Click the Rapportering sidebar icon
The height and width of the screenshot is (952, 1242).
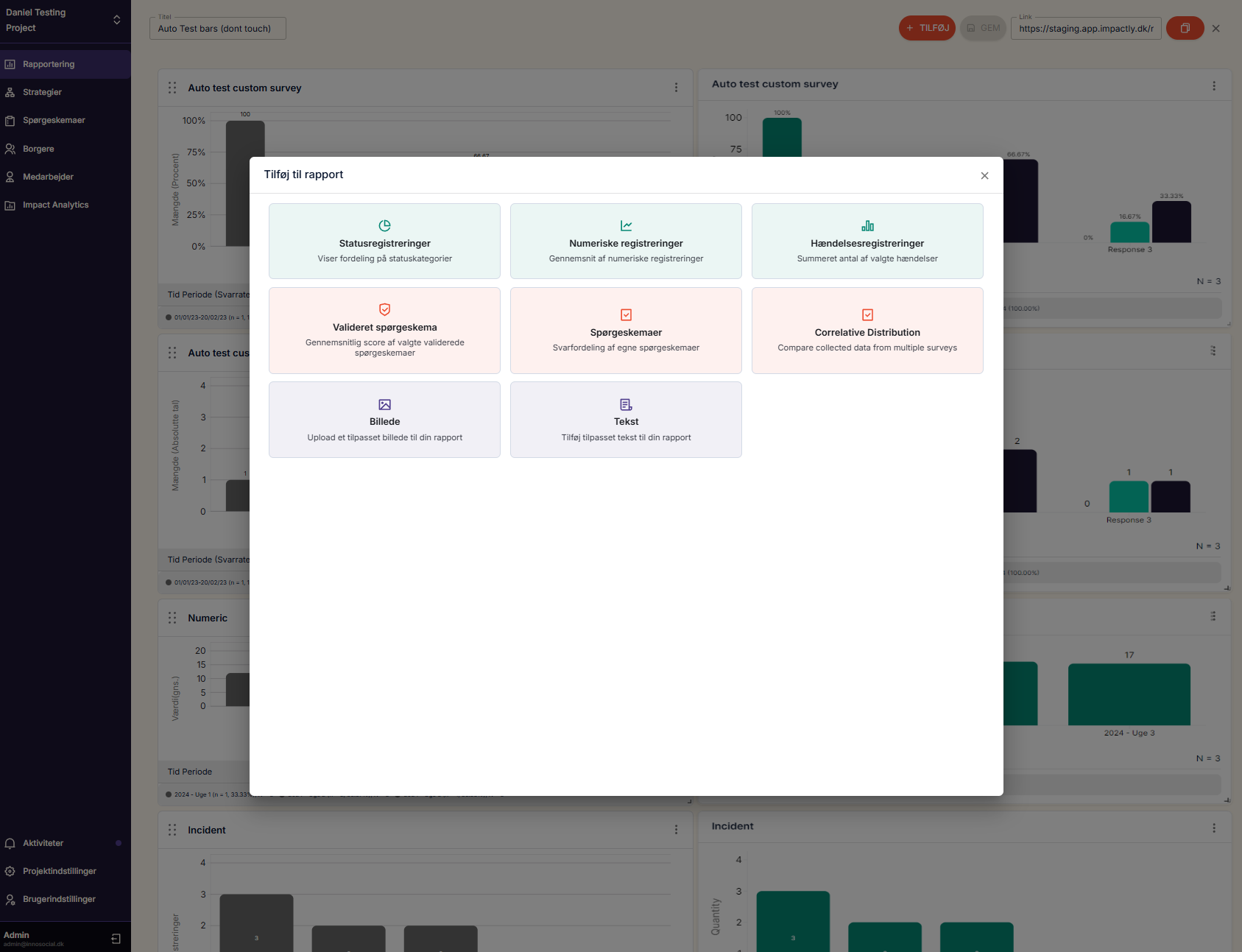(x=10, y=64)
